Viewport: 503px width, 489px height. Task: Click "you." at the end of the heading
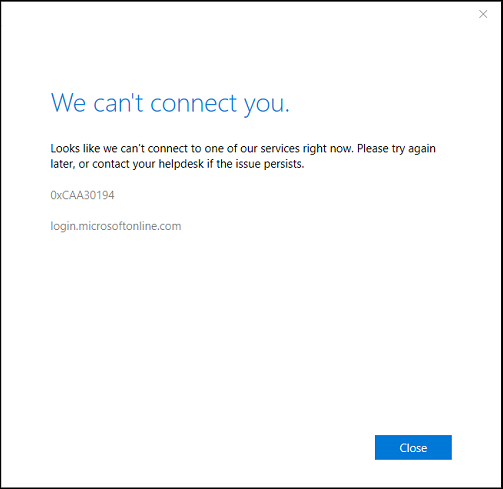pos(267,105)
